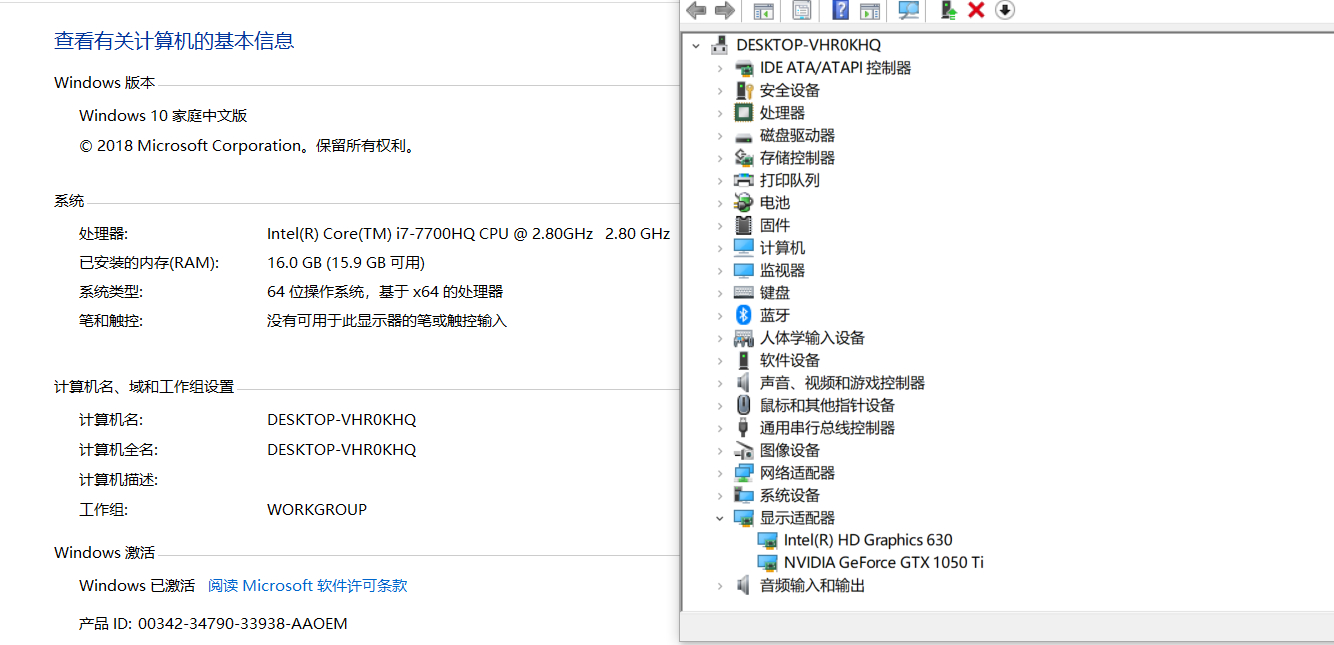The width and height of the screenshot is (1334, 645).
Task: Expand the 计算机 node in device tree
Action: pos(720,248)
